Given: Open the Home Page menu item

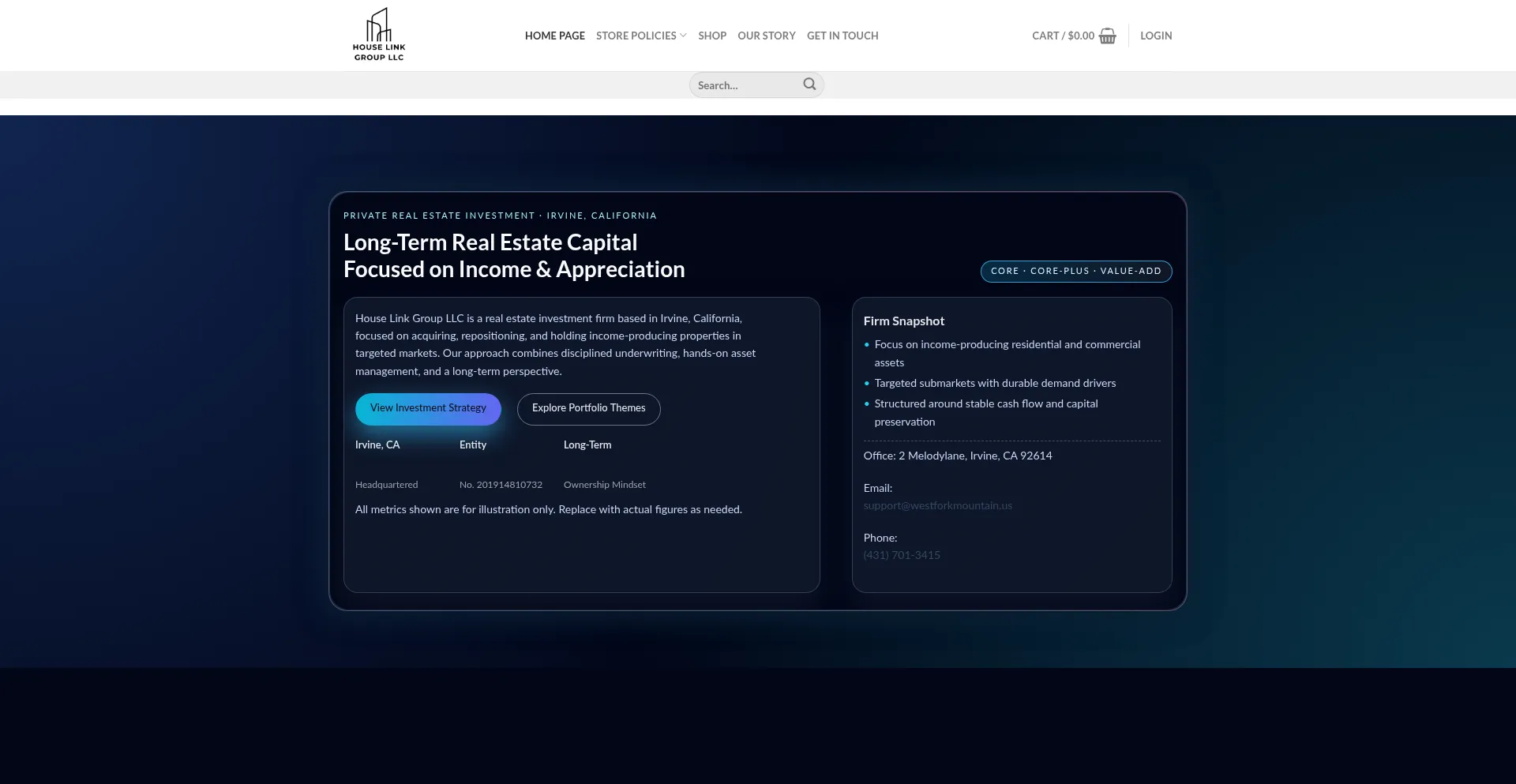Looking at the screenshot, I should [x=554, y=36].
